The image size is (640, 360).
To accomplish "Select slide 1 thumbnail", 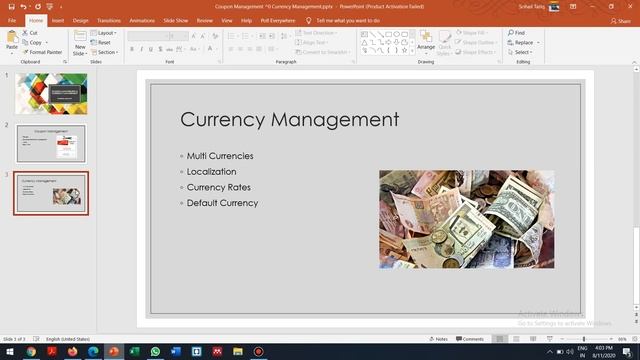I will tap(51, 93).
